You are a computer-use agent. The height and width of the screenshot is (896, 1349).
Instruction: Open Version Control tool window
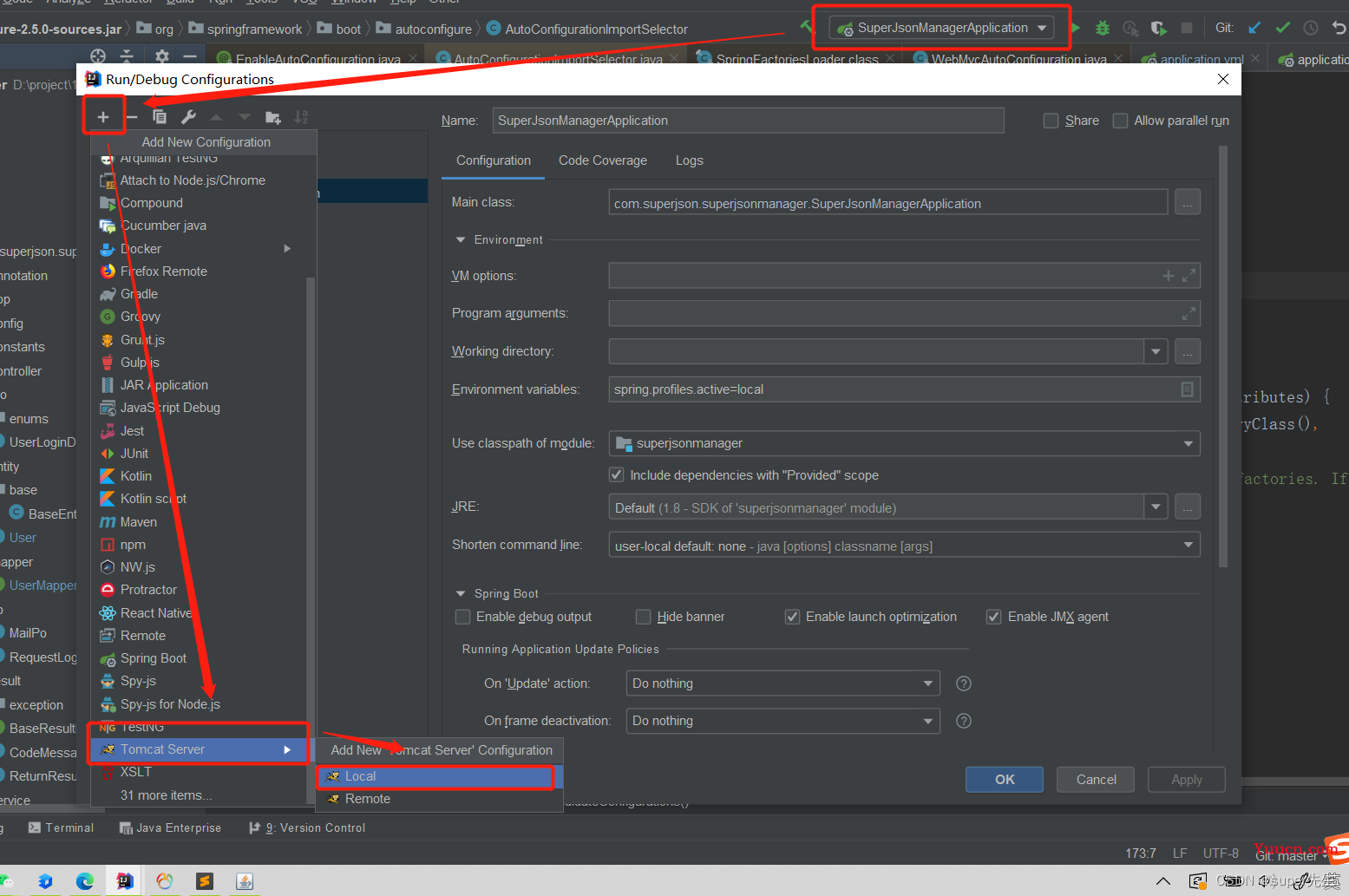307,828
